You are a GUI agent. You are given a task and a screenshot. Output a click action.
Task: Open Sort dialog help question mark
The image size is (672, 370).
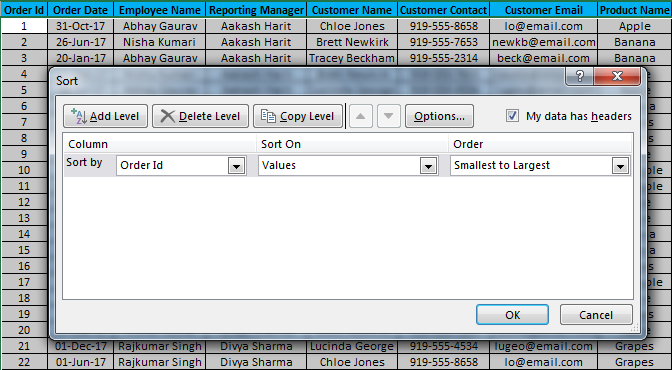point(579,76)
